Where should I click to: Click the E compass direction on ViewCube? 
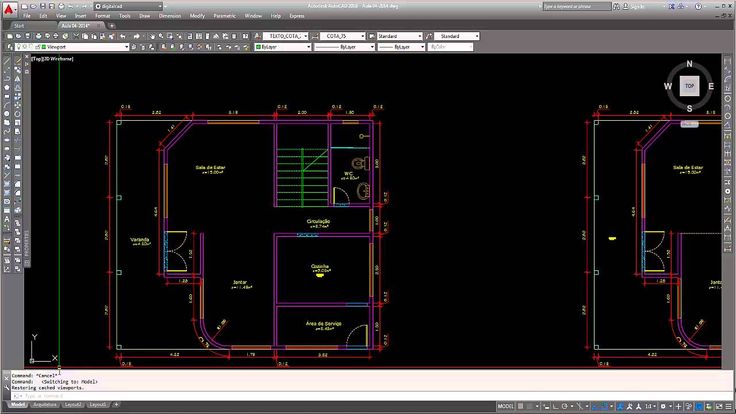tap(711, 86)
